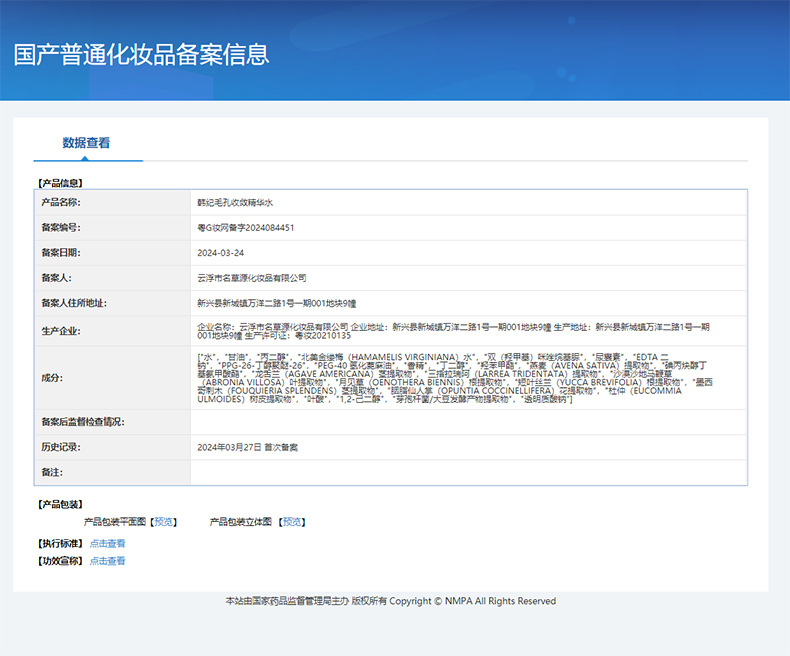Click the 备案人 row label
Image resolution: width=790 pixels, height=656 pixels.
pyautogui.click(x=56, y=278)
